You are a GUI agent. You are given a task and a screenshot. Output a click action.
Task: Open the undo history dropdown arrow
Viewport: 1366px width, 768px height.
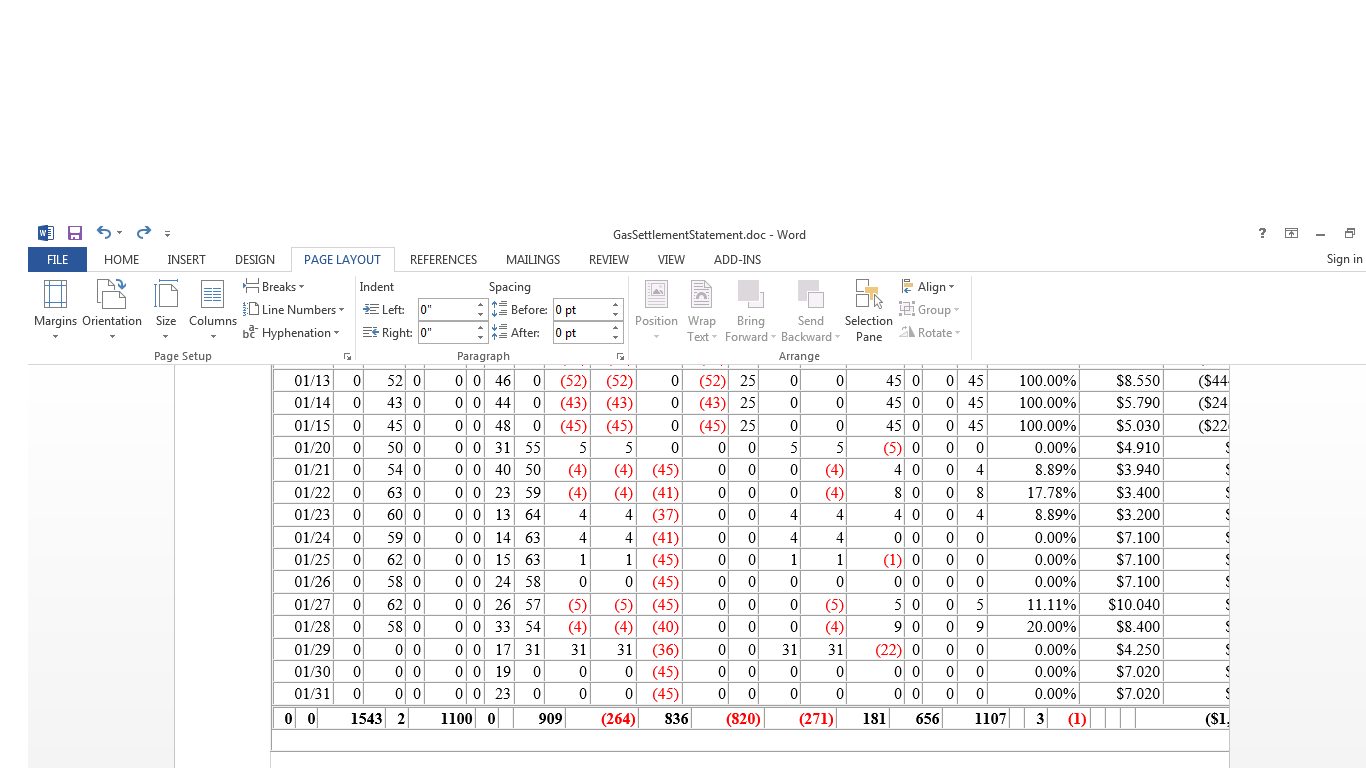tap(119, 233)
